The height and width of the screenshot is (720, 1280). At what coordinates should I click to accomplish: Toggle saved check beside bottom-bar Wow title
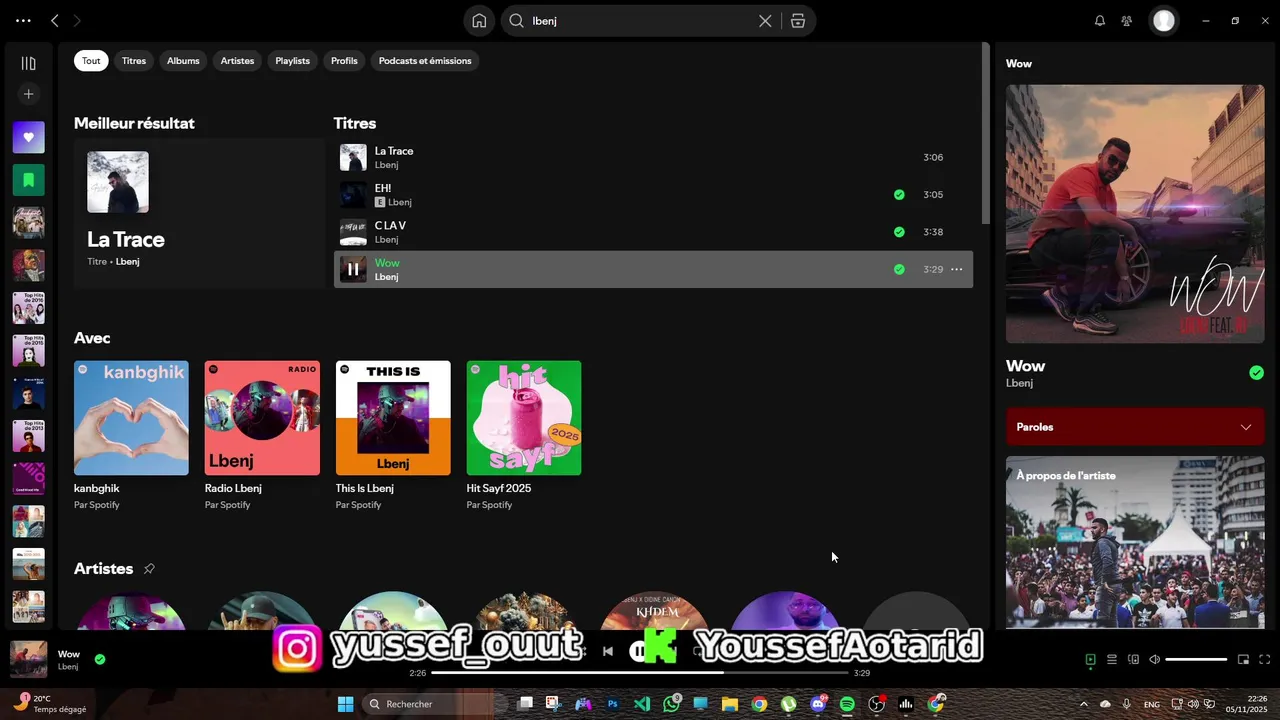coord(100,659)
